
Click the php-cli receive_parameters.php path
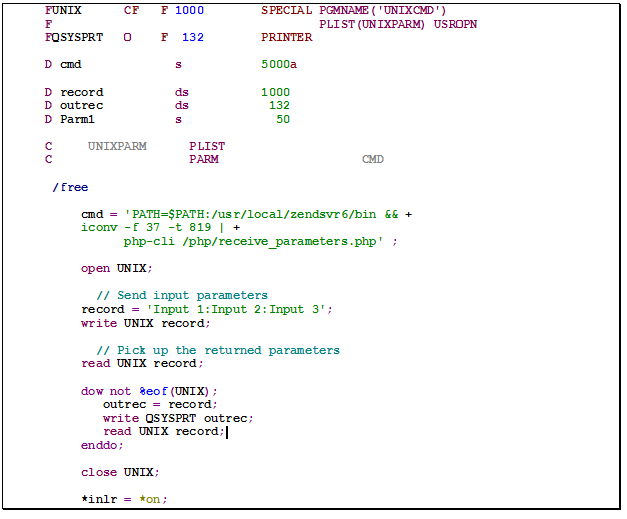[x=254, y=242]
